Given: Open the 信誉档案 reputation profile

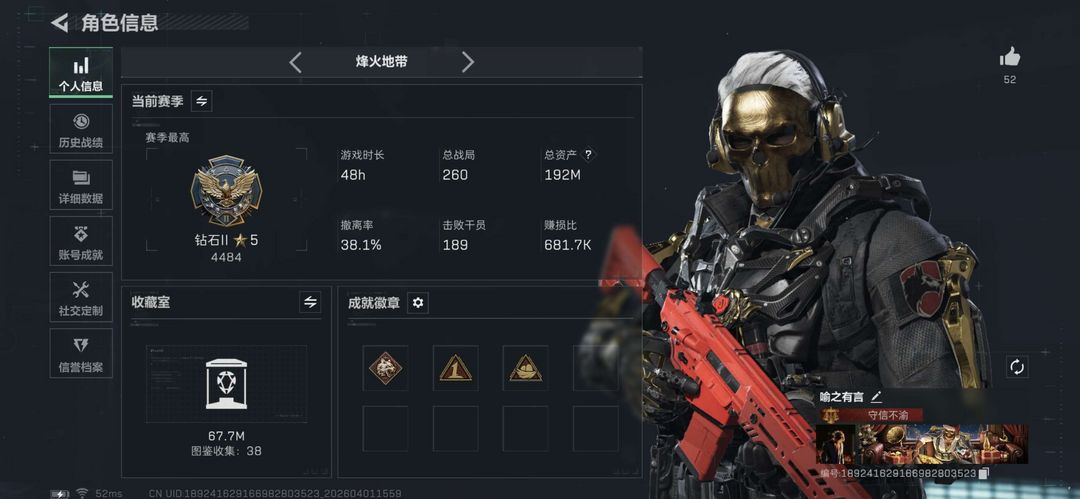Looking at the screenshot, I should click(81, 353).
